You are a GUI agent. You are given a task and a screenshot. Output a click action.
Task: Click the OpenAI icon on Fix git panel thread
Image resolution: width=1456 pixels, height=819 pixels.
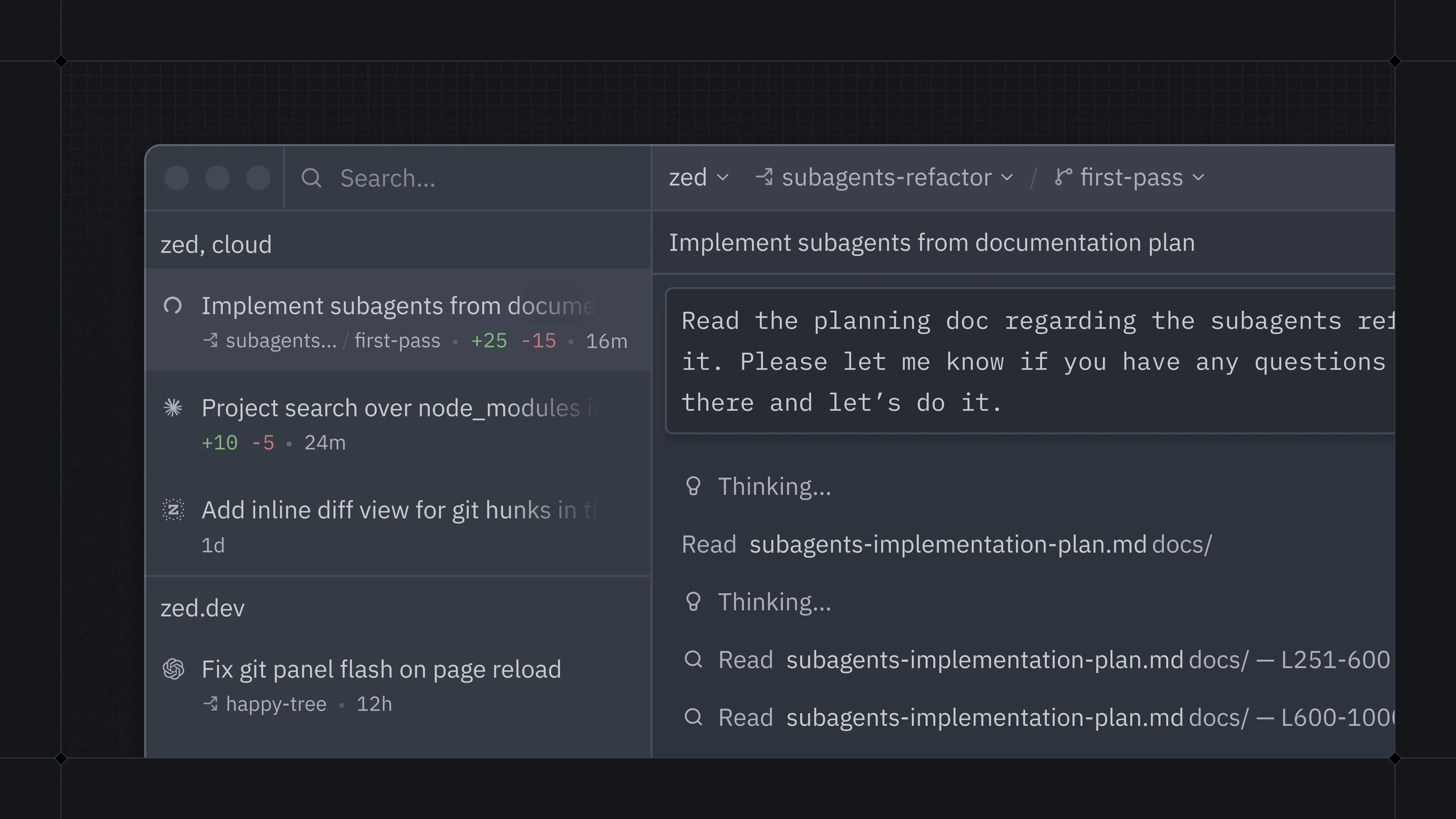173,669
